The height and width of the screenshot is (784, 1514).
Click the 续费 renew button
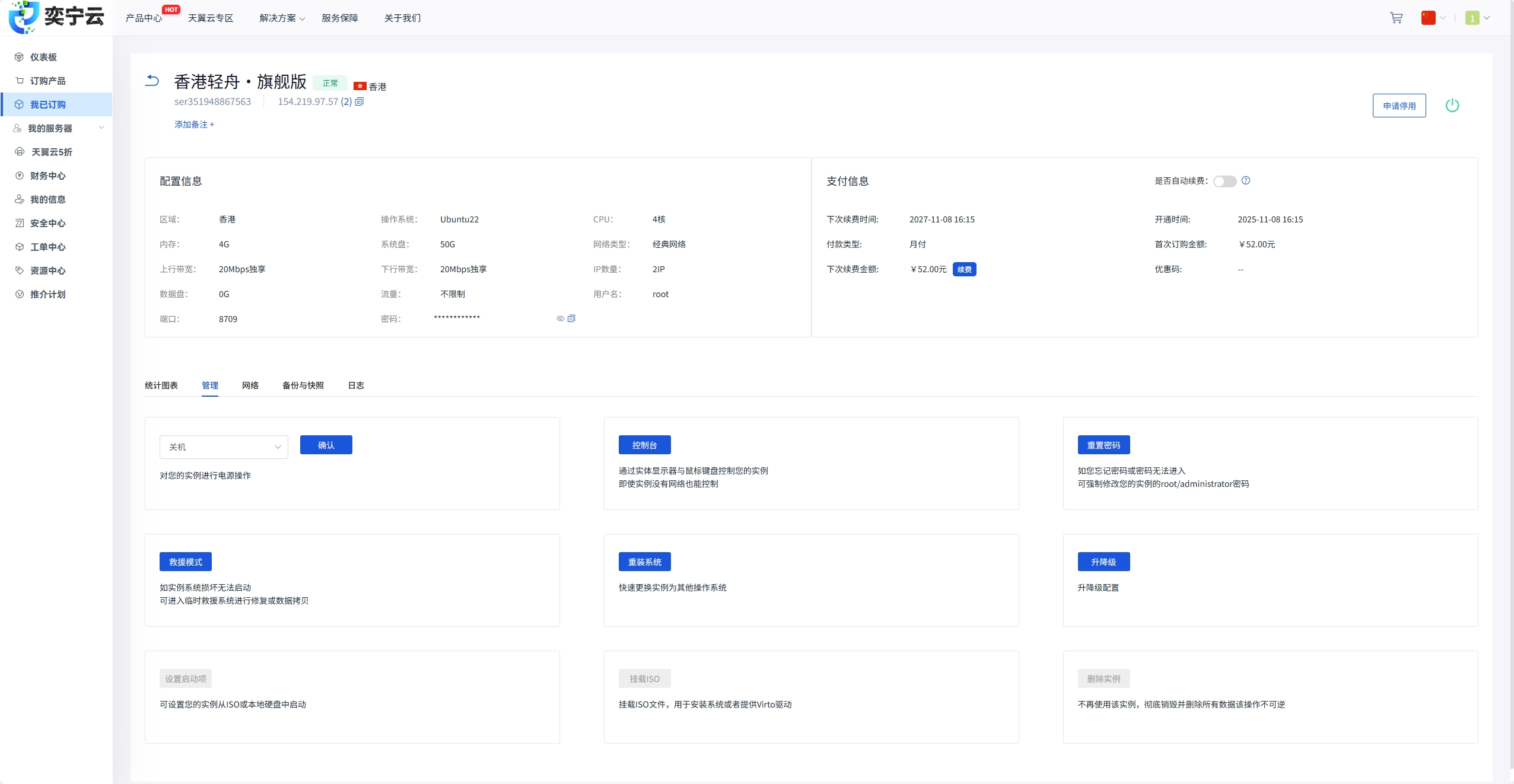964,269
